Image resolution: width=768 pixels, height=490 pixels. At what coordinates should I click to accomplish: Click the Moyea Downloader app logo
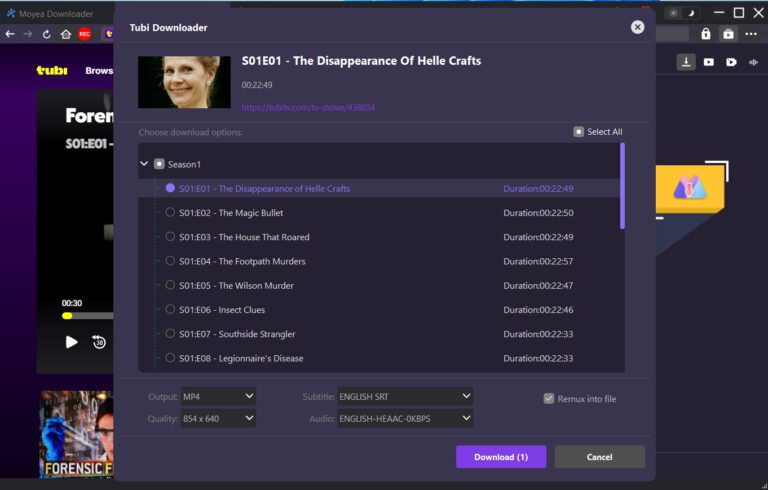pyautogui.click(x=11, y=13)
